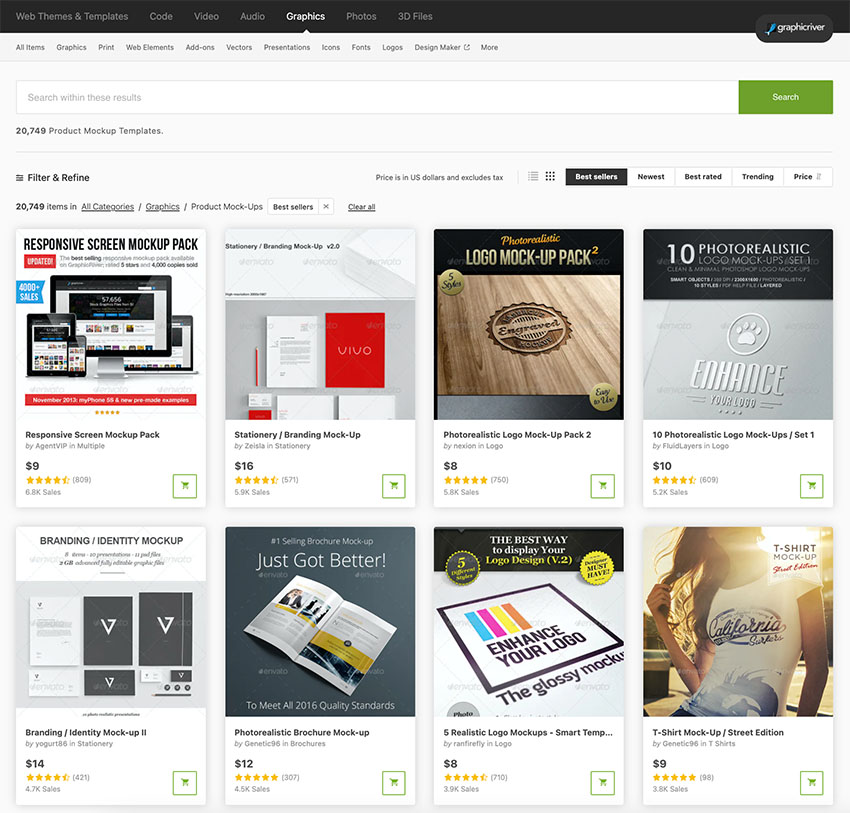Screen dimensions: 850x813
Task: Switch to the Photos section
Action: coord(361,16)
